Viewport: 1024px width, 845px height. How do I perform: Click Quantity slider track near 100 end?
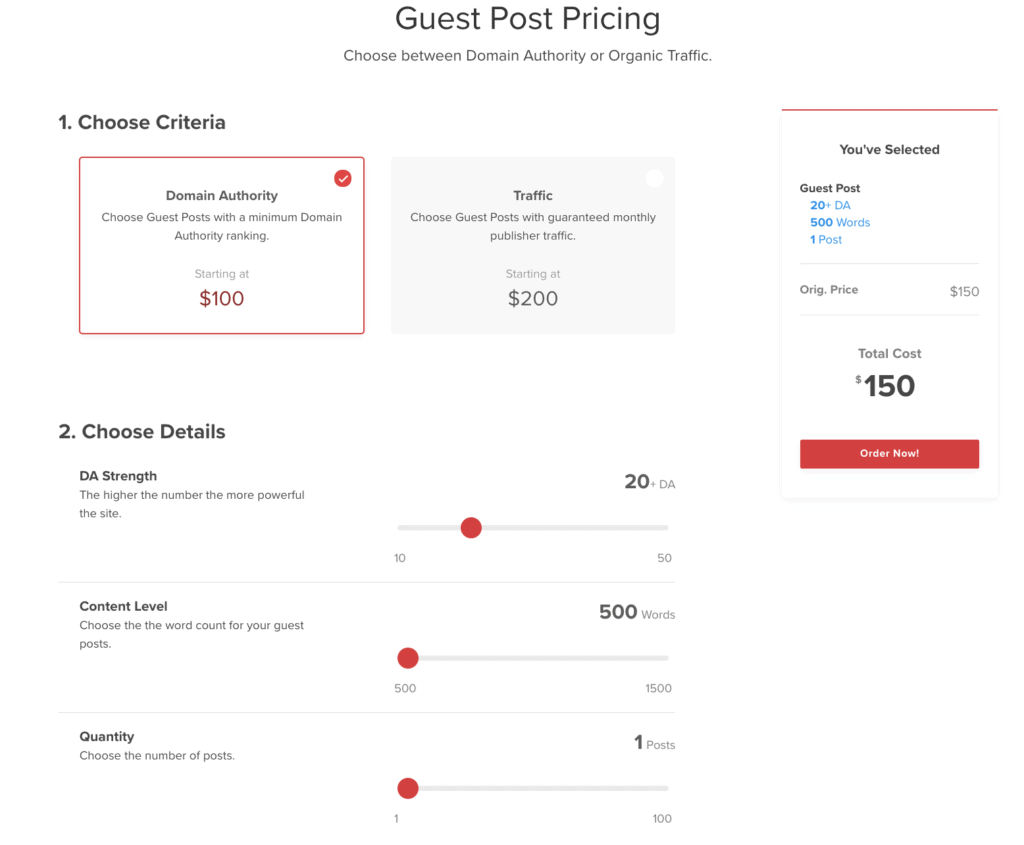665,788
